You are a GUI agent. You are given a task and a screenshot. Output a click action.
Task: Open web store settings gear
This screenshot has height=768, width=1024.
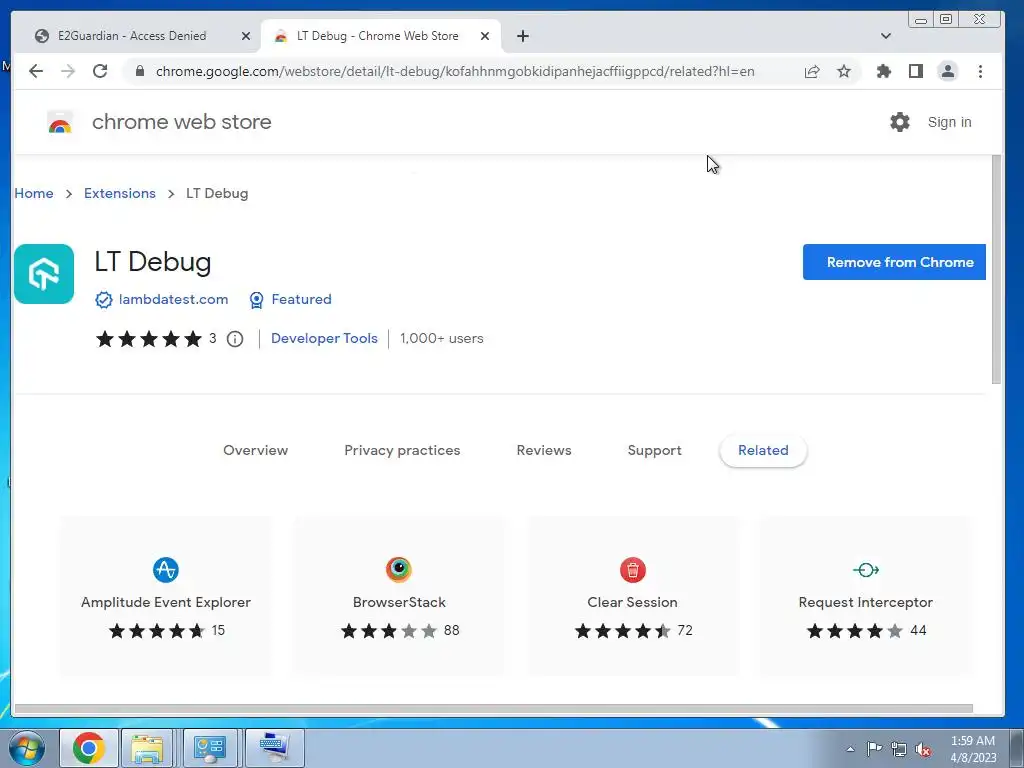tap(900, 122)
